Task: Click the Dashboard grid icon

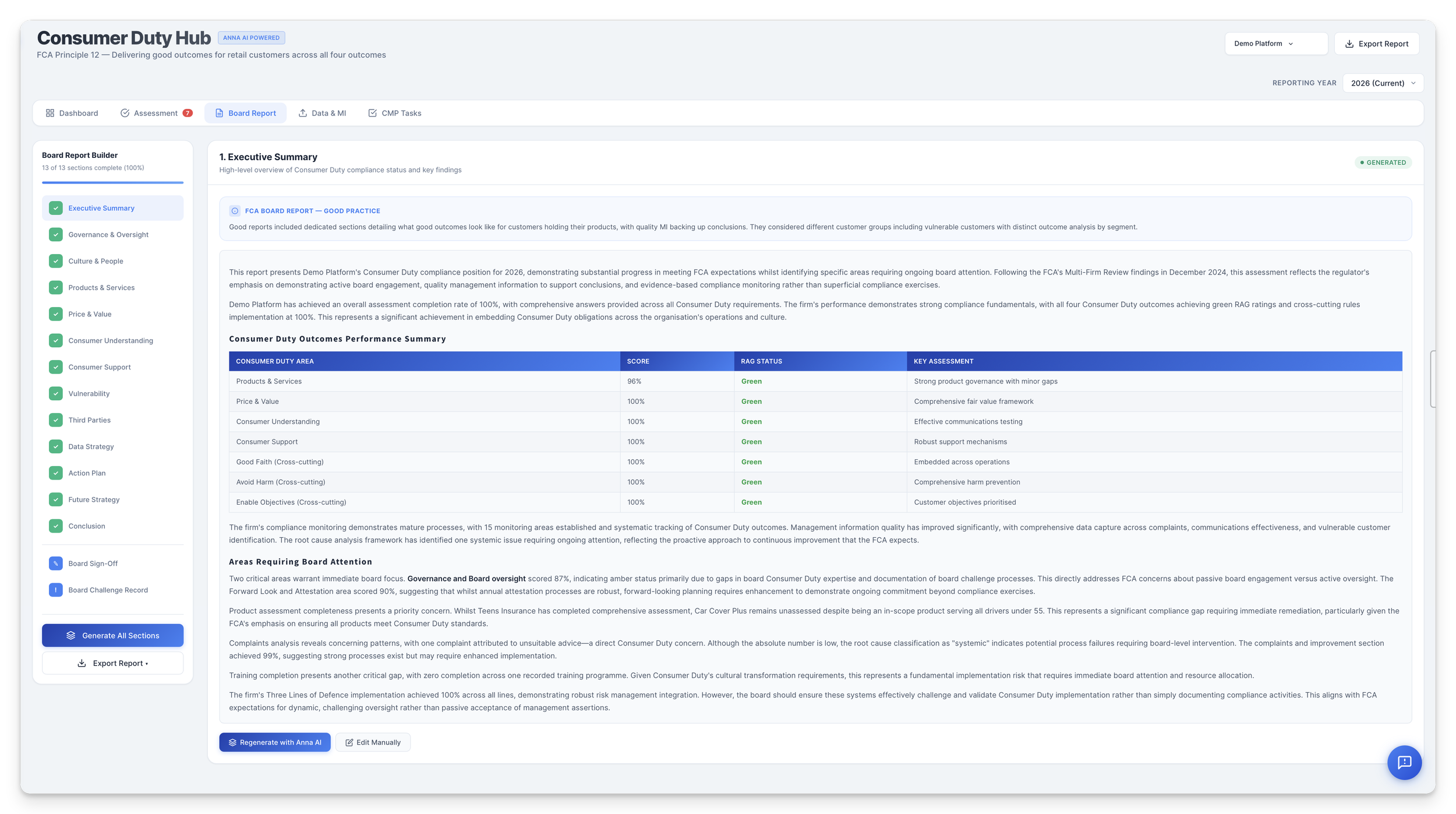Action: click(50, 113)
